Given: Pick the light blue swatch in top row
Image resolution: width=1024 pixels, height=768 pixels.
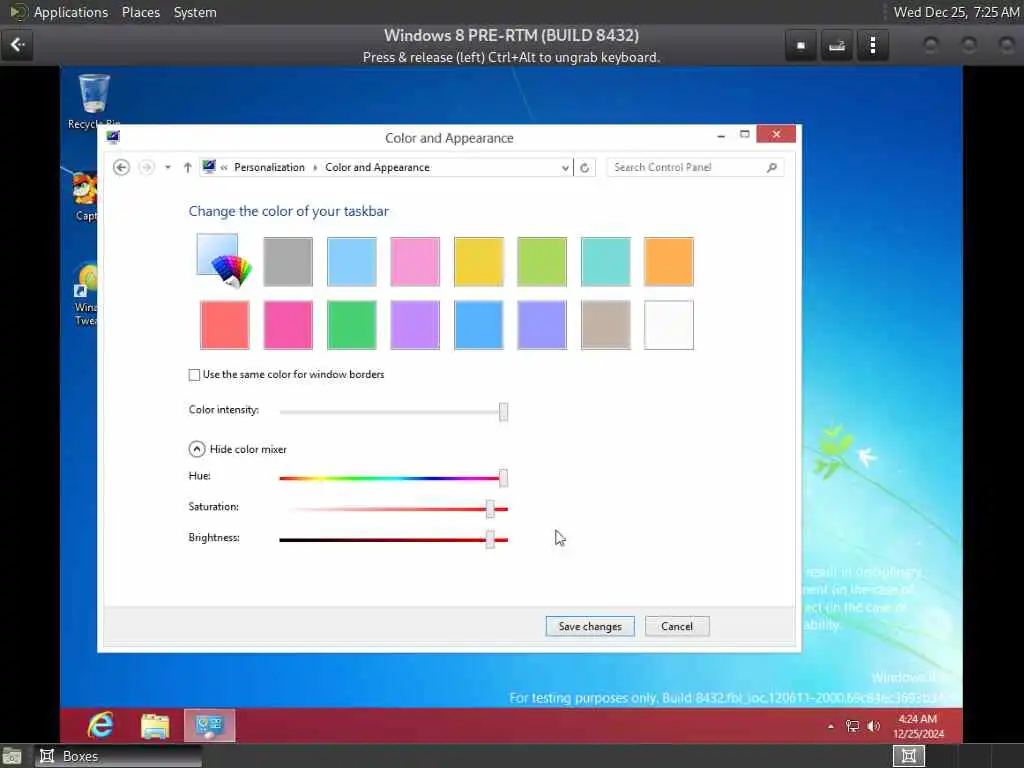Looking at the screenshot, I should click(x=351, y=261).
